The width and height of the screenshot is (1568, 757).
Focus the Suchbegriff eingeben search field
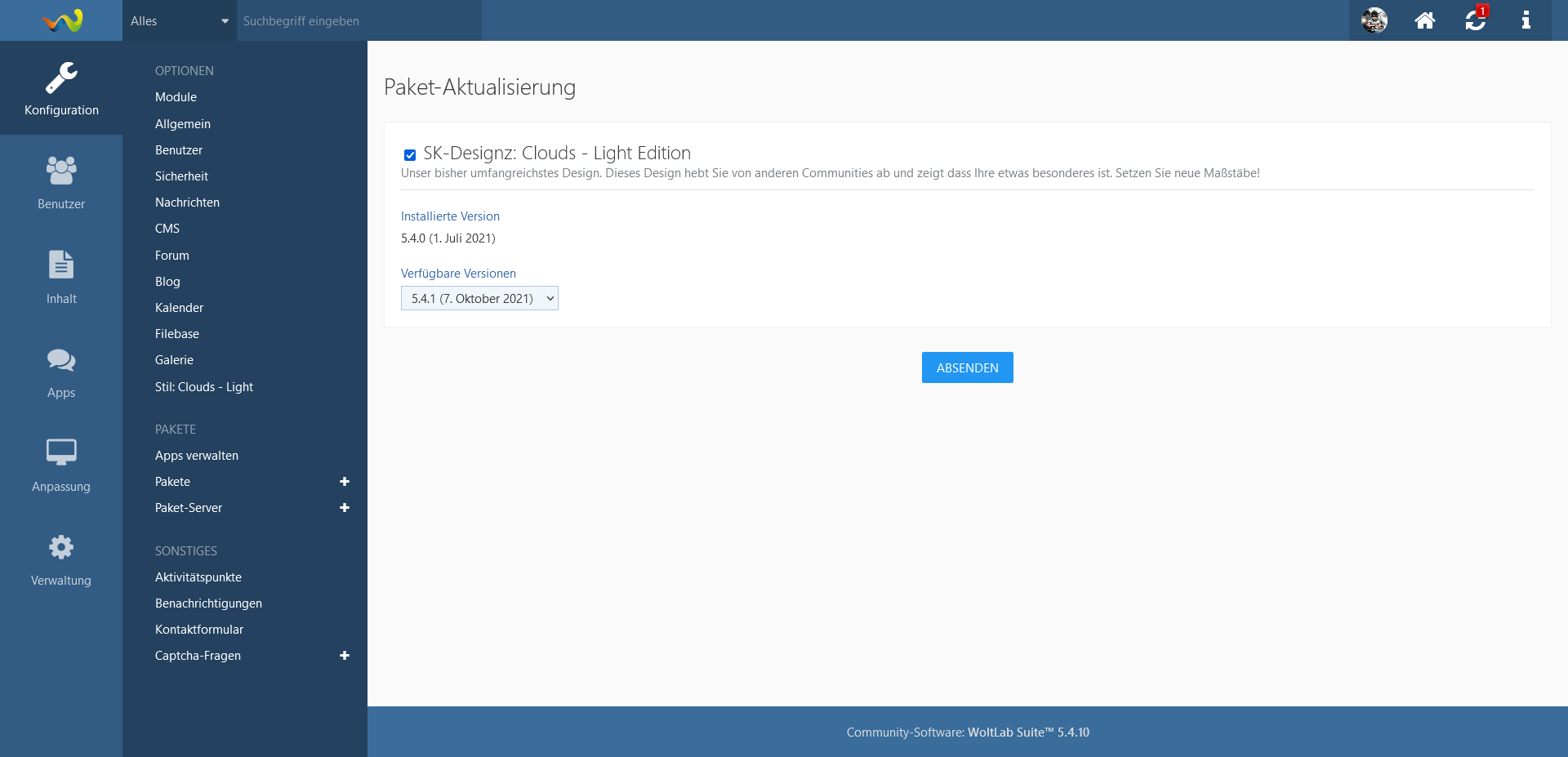tap(359, 21)
